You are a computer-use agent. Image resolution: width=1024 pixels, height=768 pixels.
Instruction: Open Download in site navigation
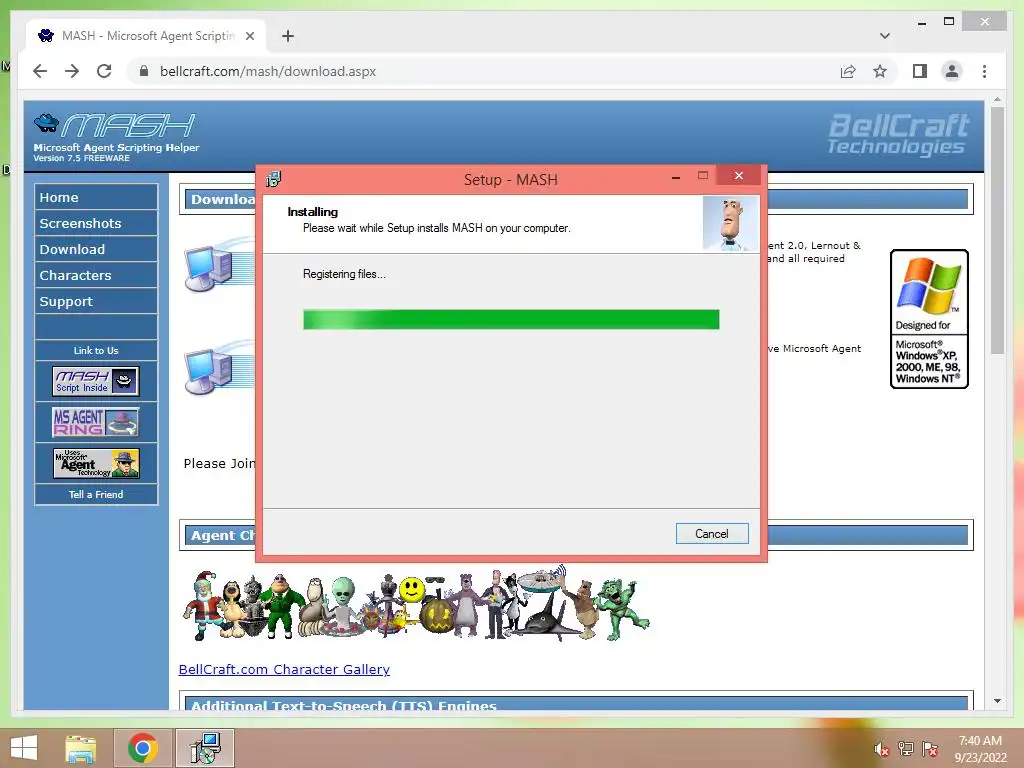click(x=96, y=249)
